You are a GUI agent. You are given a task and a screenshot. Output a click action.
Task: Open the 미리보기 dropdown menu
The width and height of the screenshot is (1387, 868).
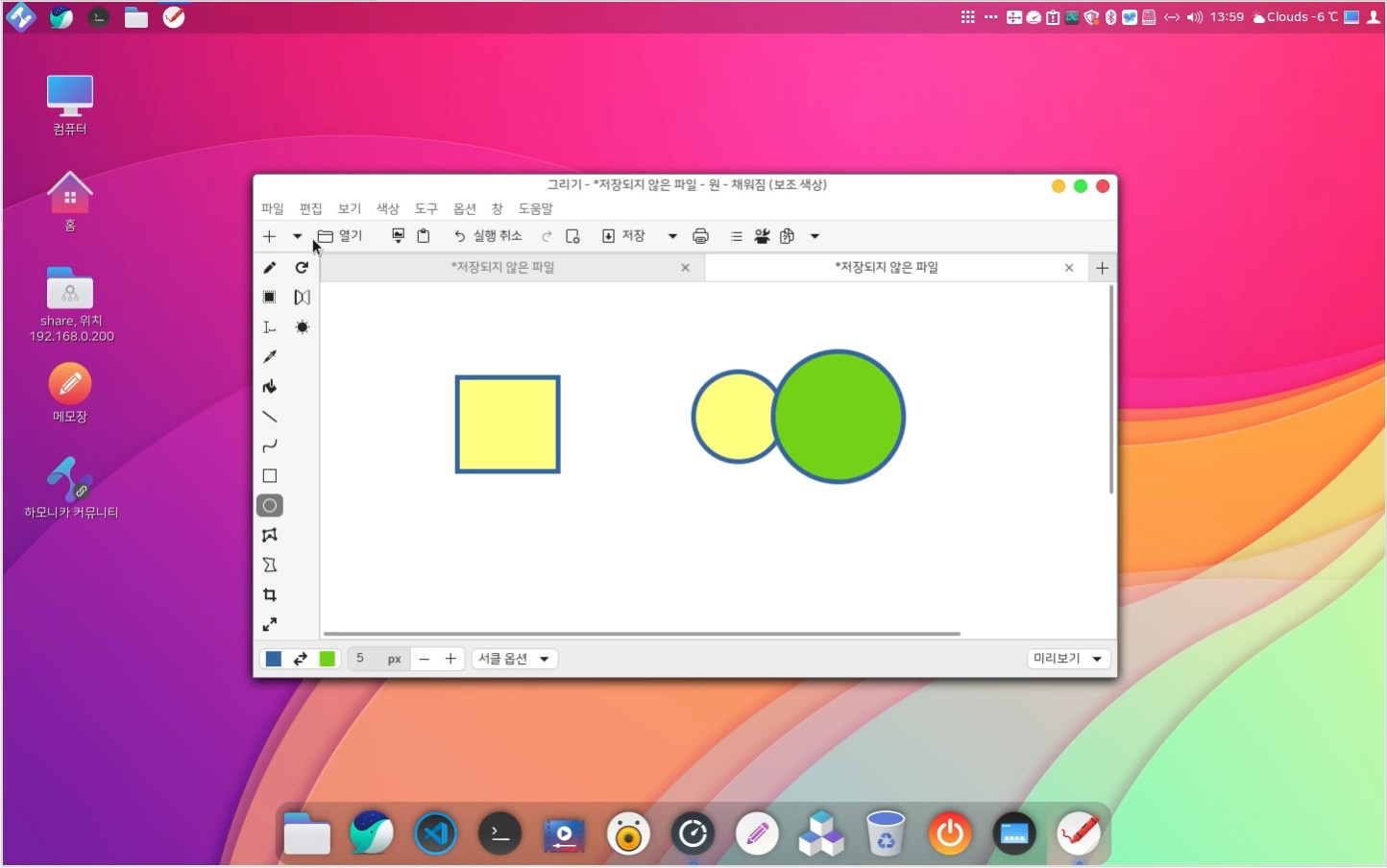click(1067, 659)
